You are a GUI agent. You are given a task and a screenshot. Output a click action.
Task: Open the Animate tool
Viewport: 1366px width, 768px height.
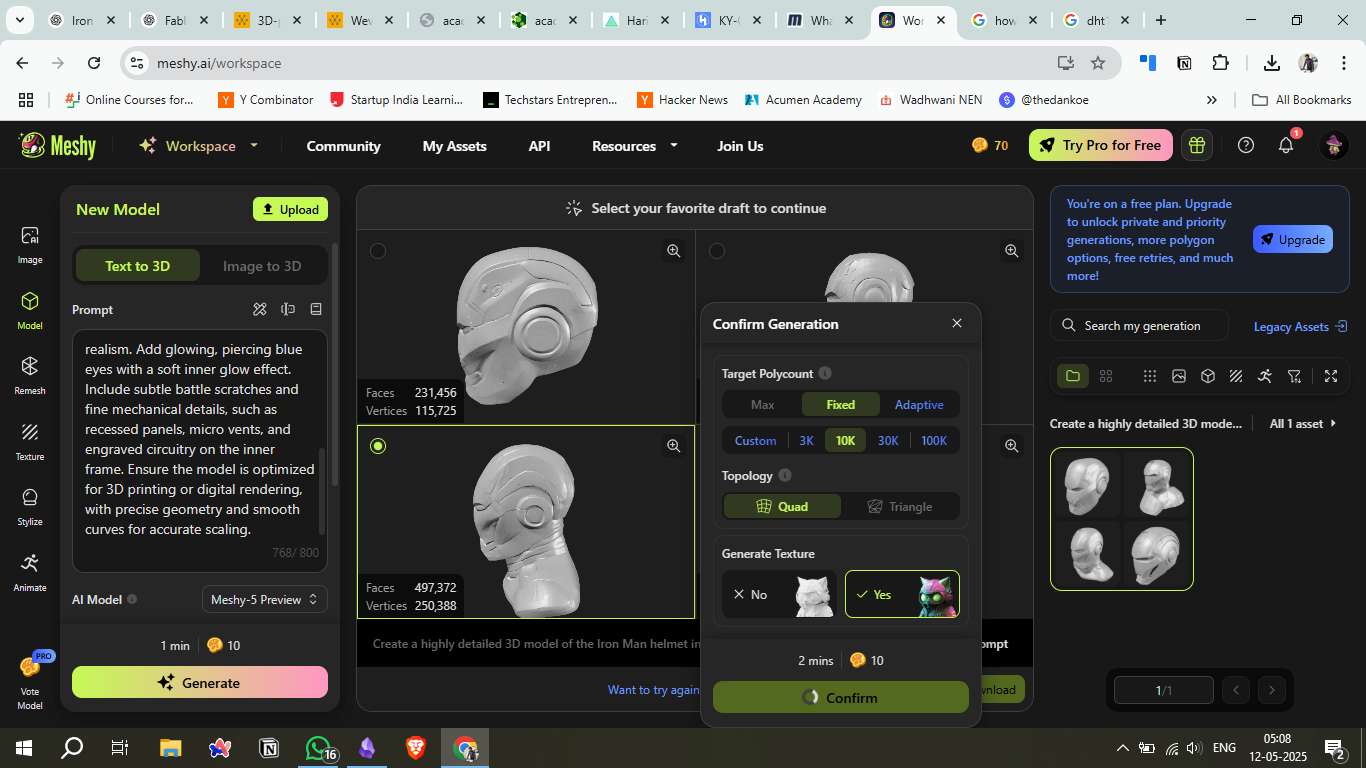(30, 573)
